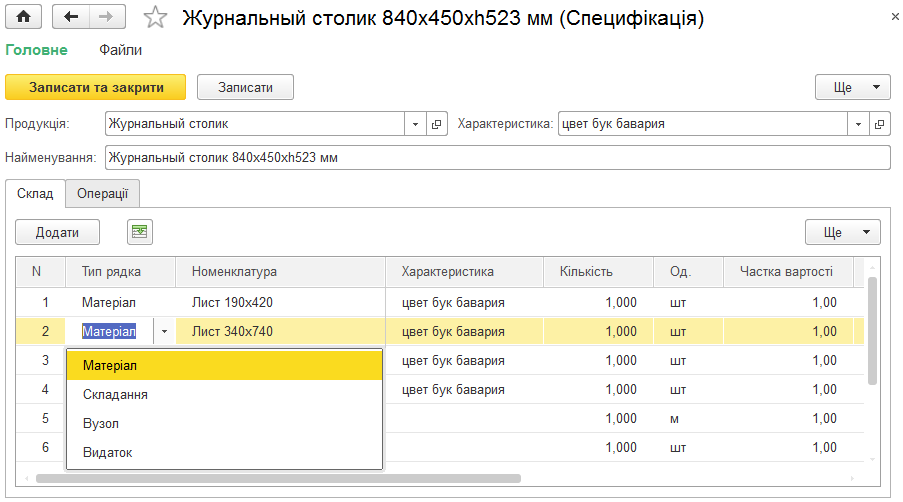Add to favorites with the star icon
The width and height of the screenshot is (903, 502).
pos(155,17)
